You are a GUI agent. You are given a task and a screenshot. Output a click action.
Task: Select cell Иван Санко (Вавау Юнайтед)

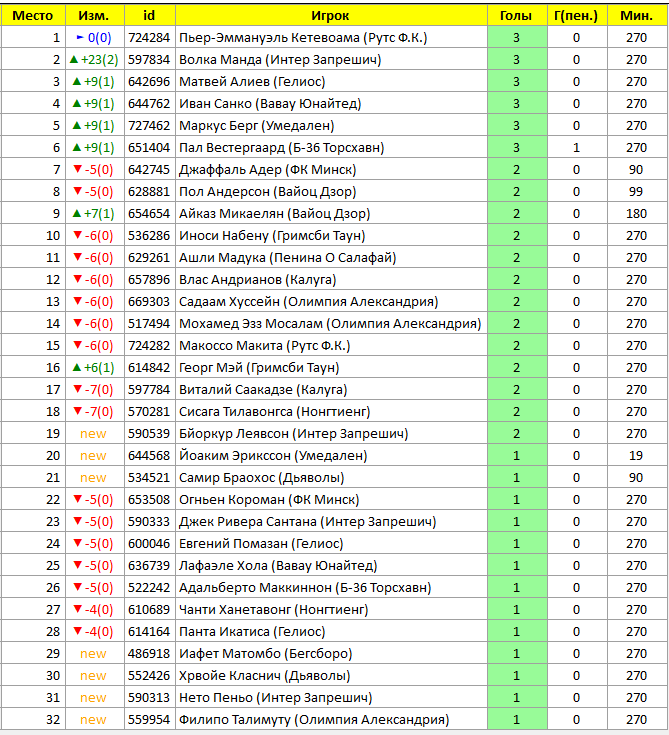coord(331,104)
